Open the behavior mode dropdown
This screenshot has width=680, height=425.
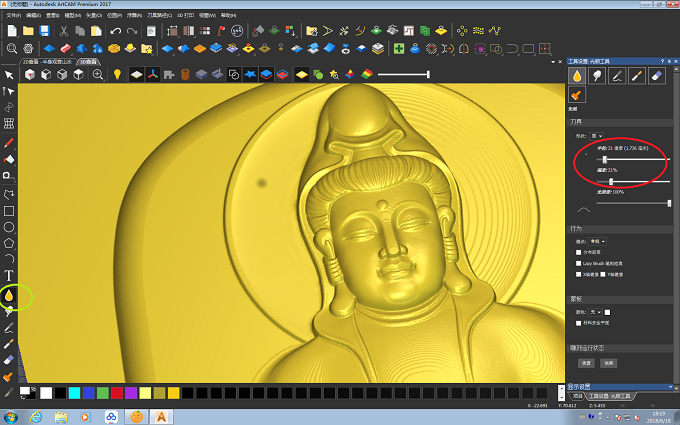click(598, 241)
